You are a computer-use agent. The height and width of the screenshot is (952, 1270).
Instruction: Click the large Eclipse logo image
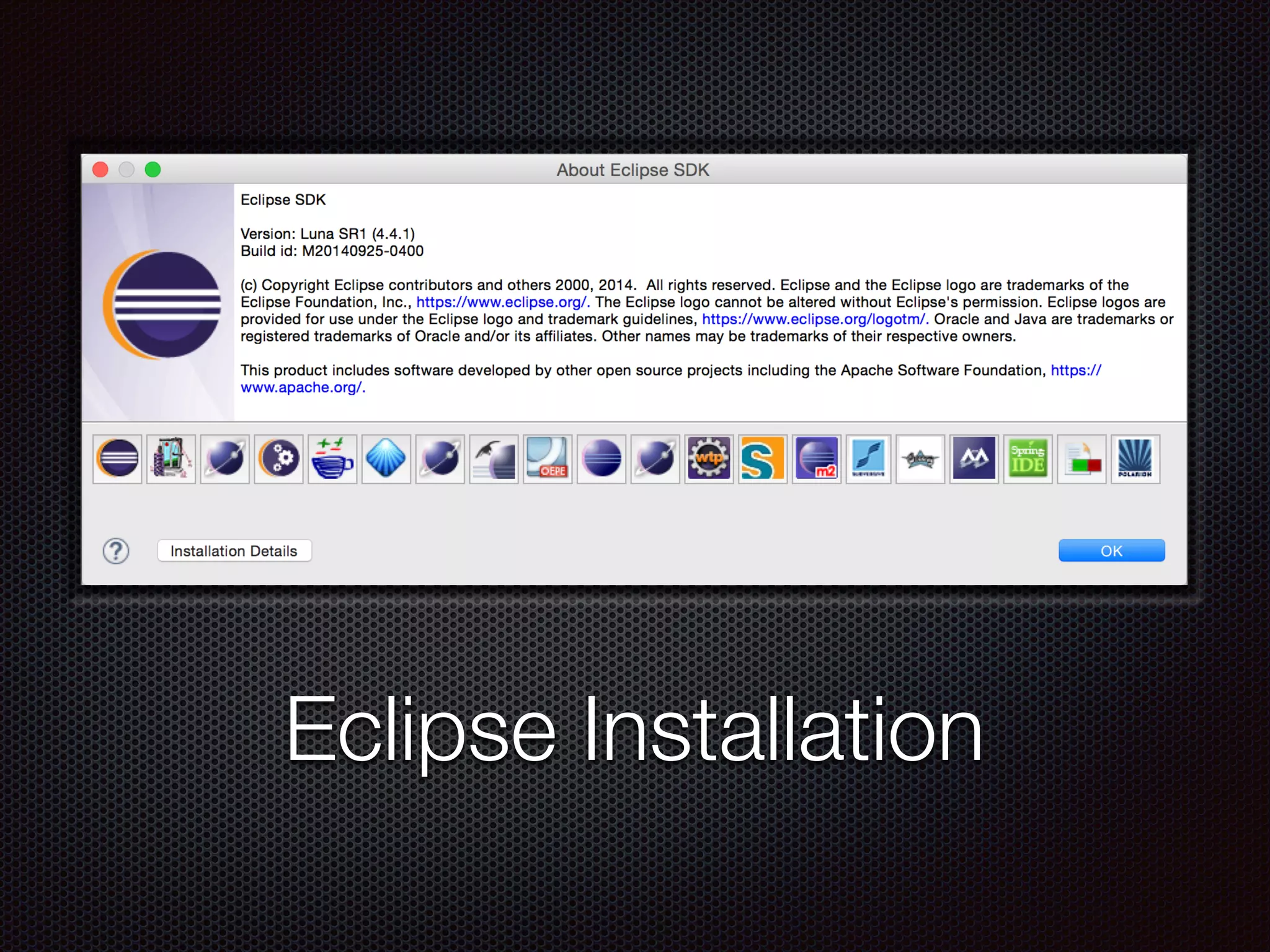tap(162, 304)
